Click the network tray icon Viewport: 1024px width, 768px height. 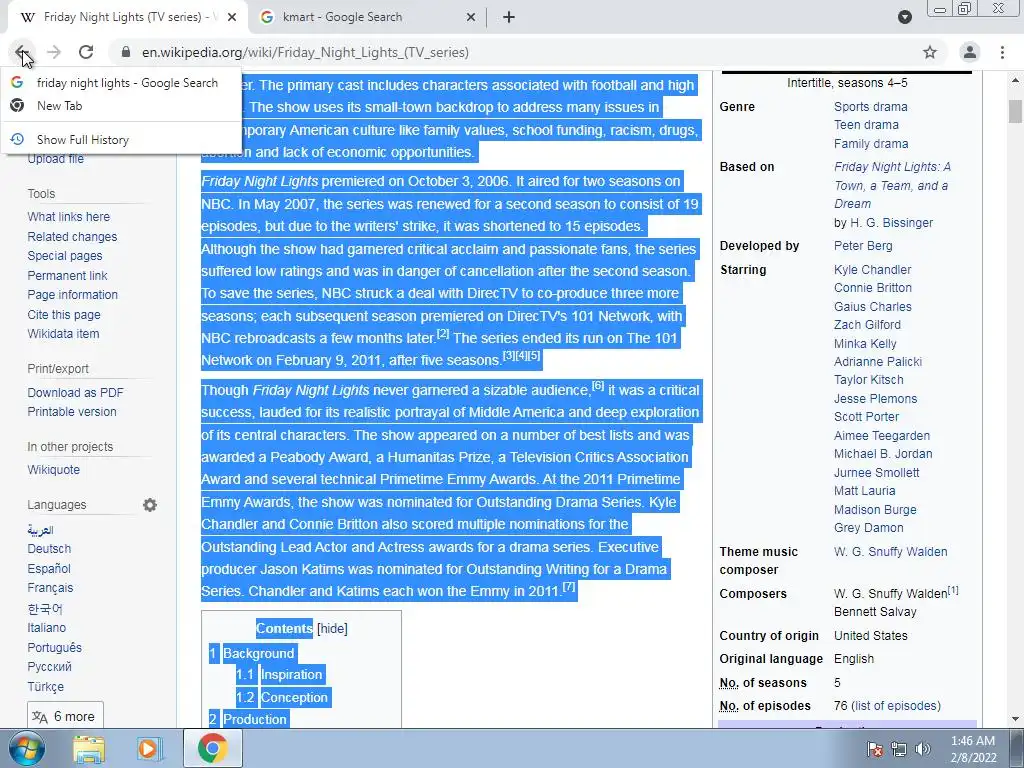tap(899, 749)
